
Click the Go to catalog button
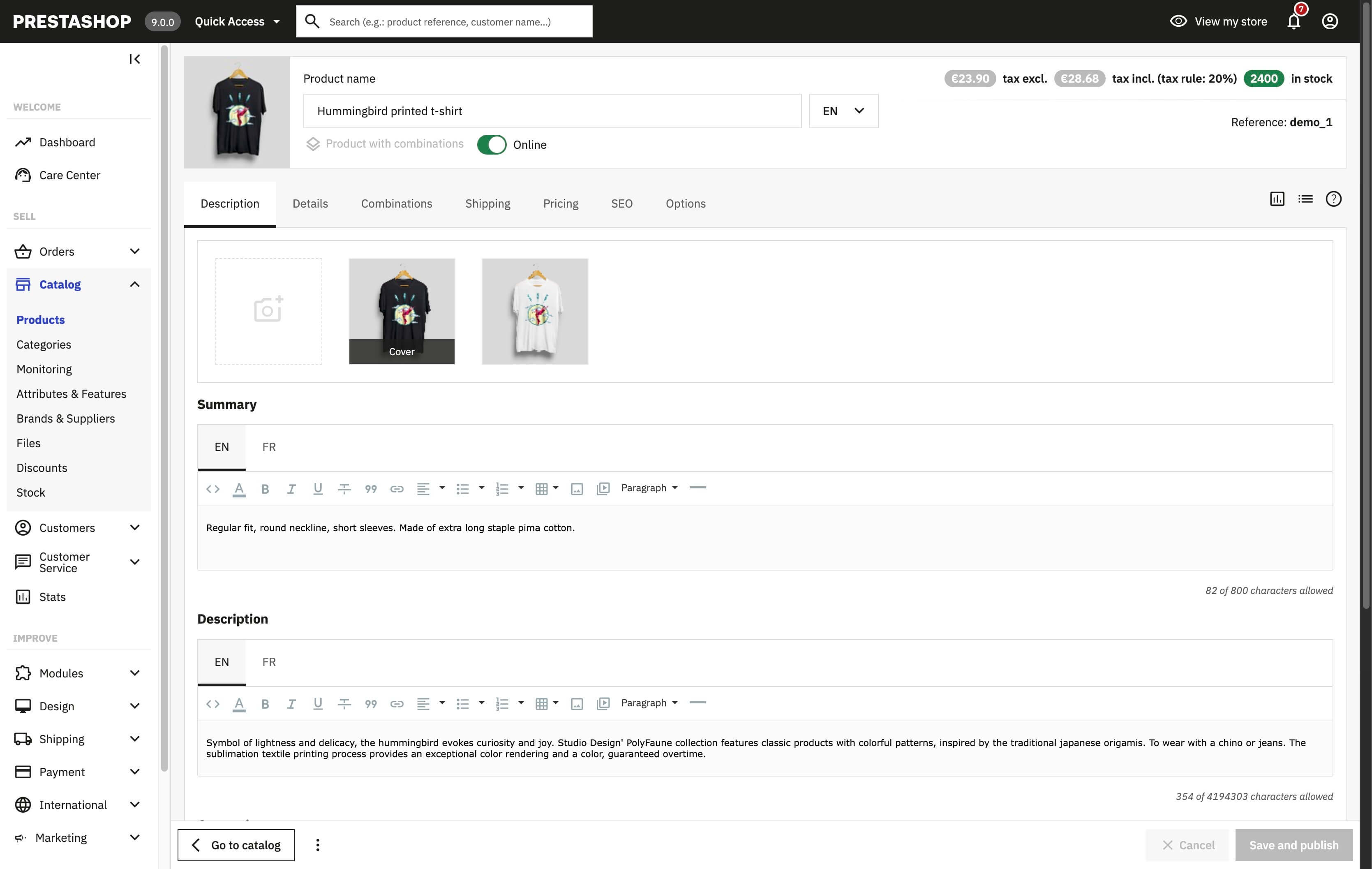[x=236, y=845]
